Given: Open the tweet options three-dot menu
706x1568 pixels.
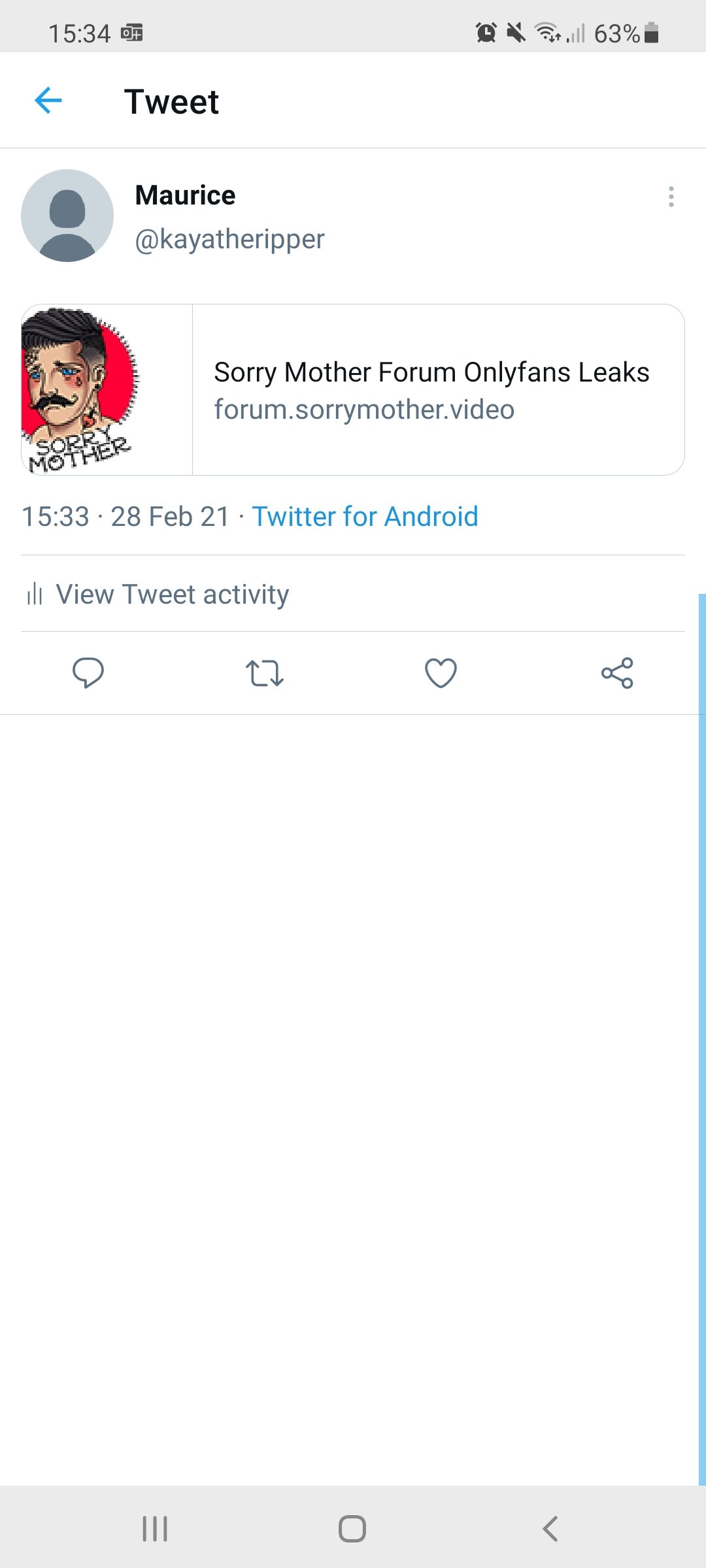Looking at the screenshot, I should (x=671, y=197).
